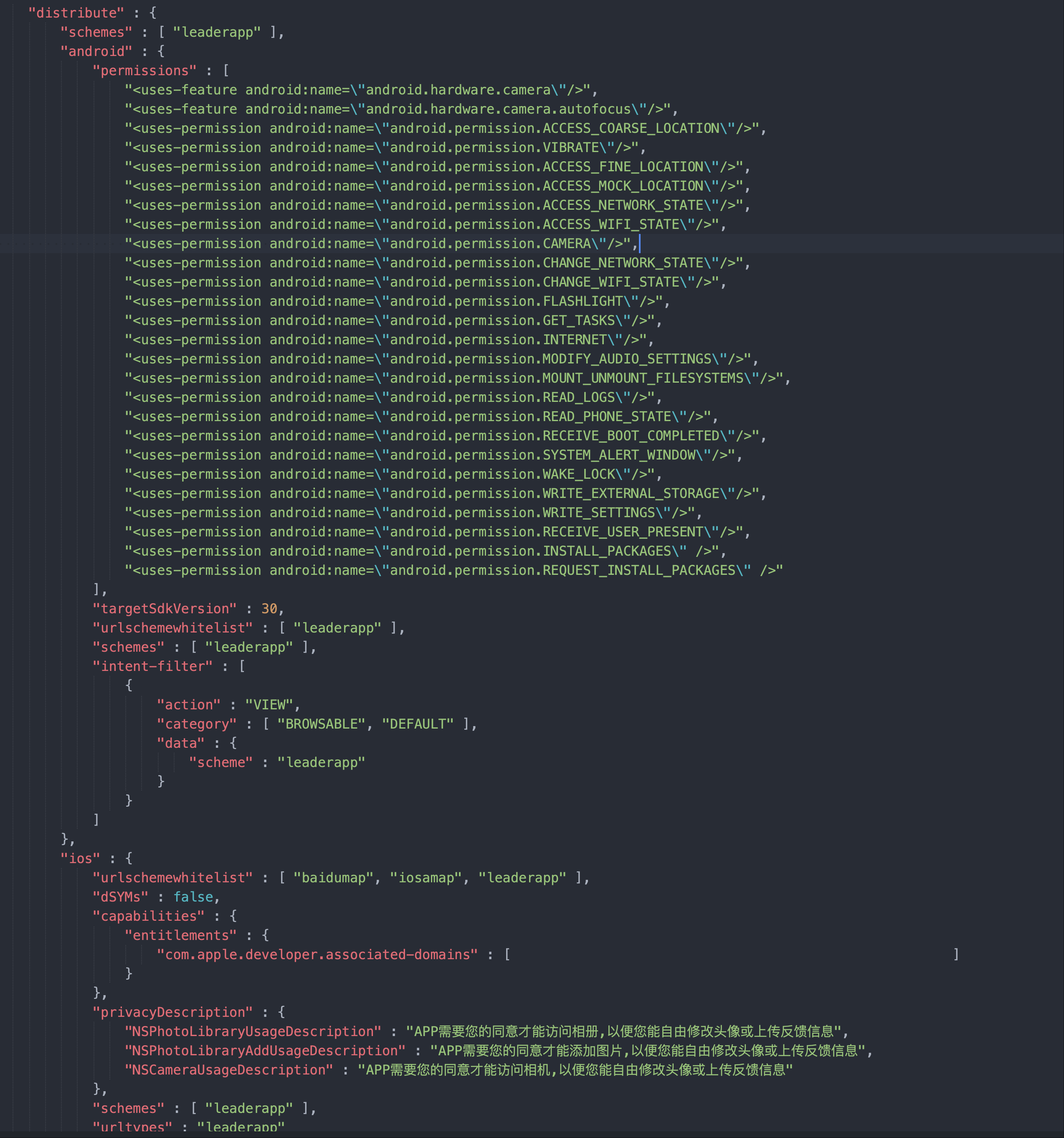Viewport: 1064px width, 1138px height.
Task: Click the RECEIVE_USER_PRESENT permission line
Action: pos(437,532)
